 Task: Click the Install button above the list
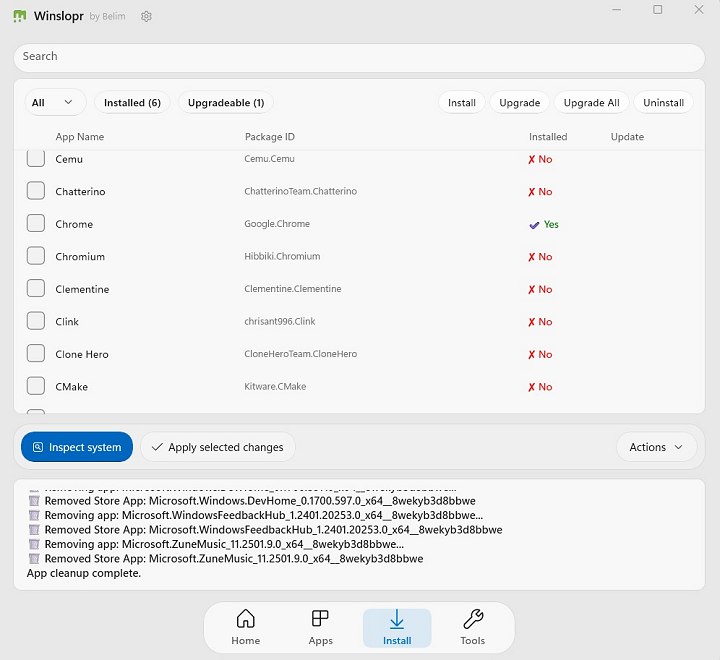[461, 102]
